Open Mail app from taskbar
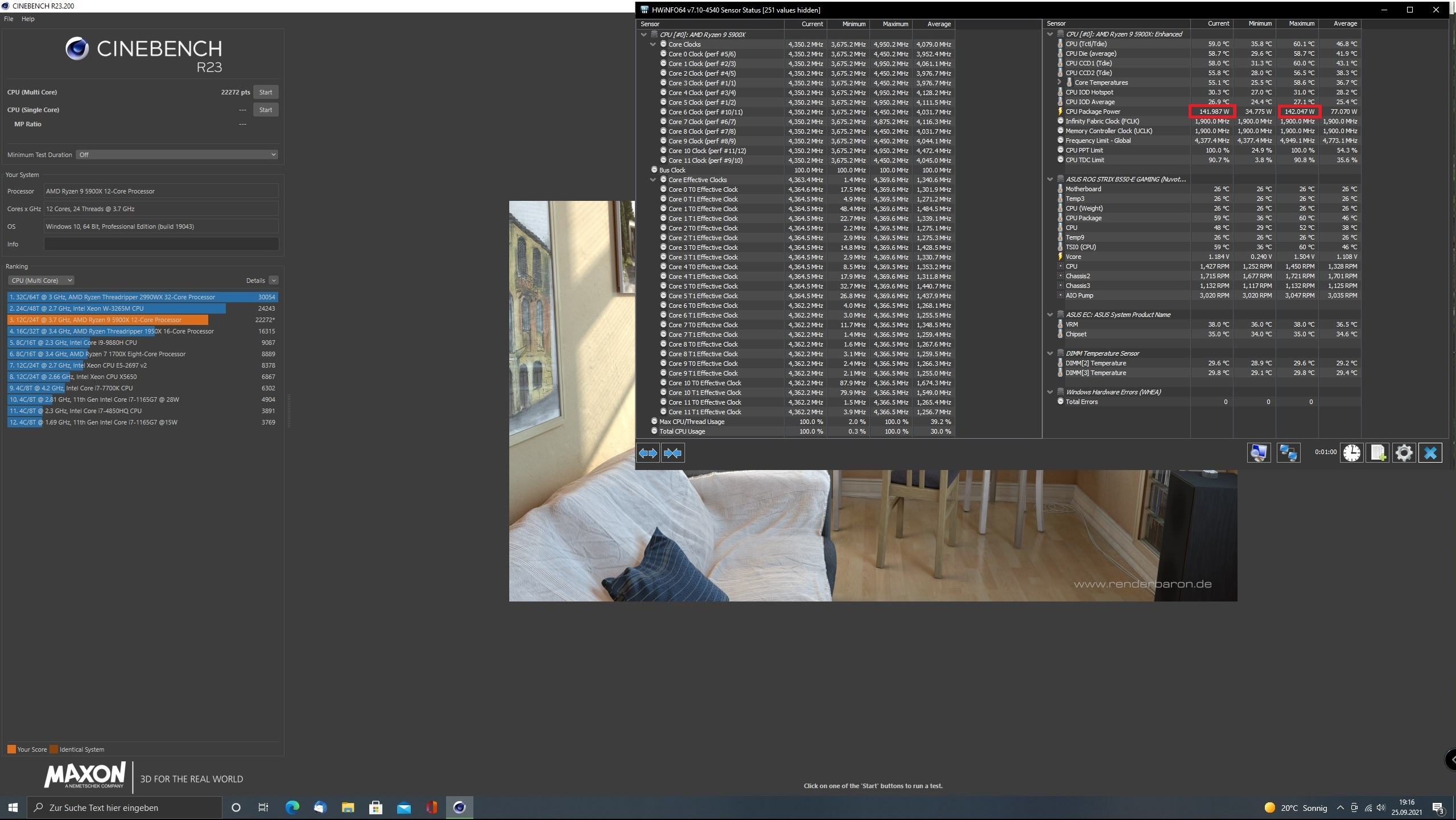Screen dimensions: 1456x820 (x=403, y=807)
